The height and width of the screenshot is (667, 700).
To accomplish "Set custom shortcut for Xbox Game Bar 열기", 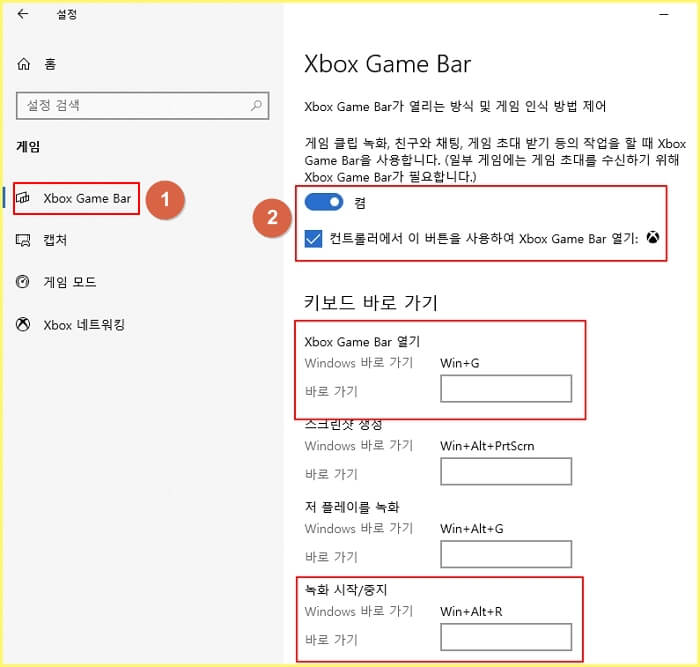I will click(x=506, y=388).
